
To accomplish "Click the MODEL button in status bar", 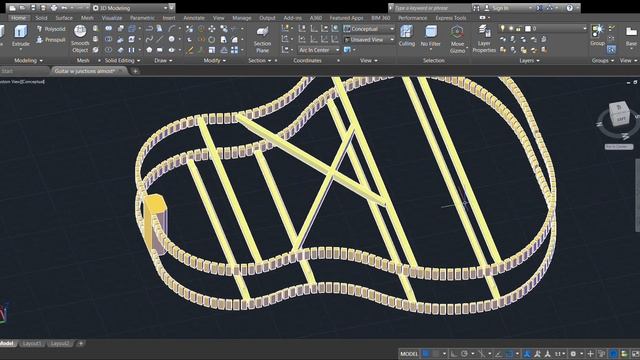I will (x=409, y=354).
